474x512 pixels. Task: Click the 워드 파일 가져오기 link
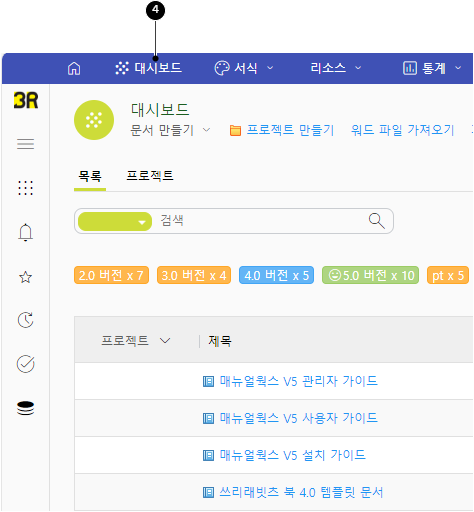pos(403,130)
